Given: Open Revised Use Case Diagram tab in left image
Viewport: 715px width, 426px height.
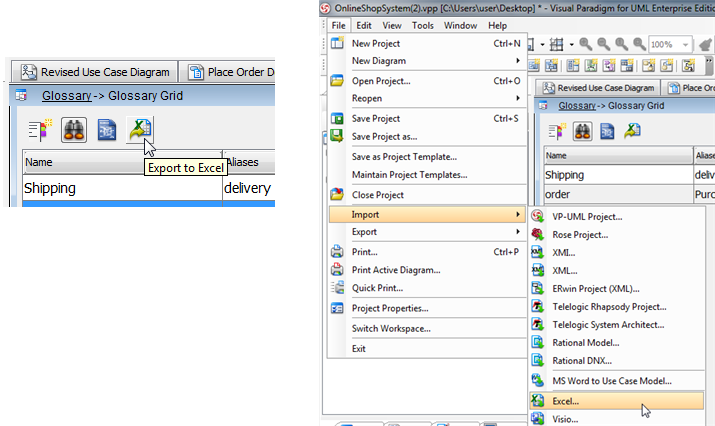Looking at the screenshot, I should pos(95,72).
